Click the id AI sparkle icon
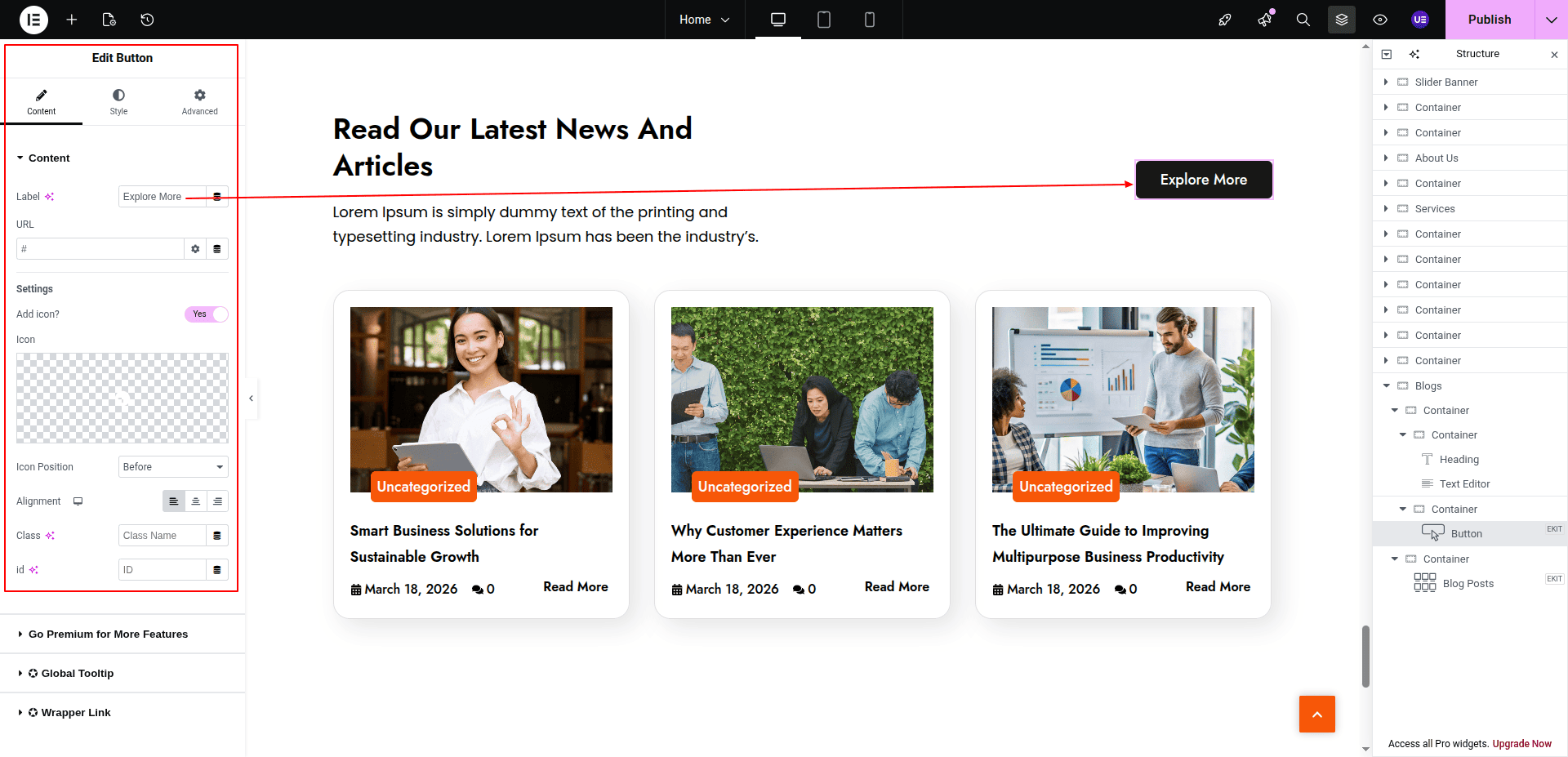The width and height of the screenshot is (1568, 757). [33, 570]
